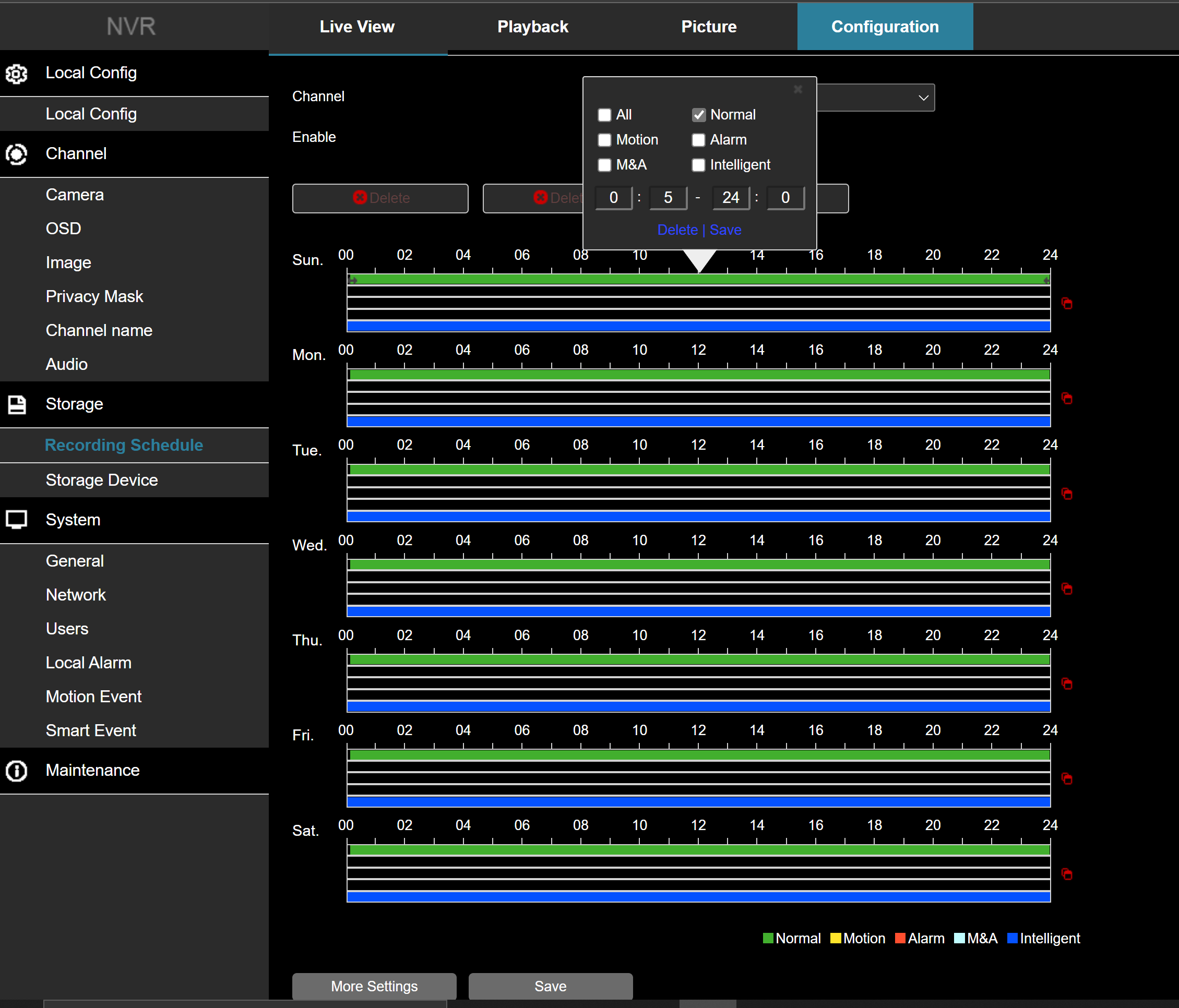Uncheck the Normal record type checkbox
This screenshot has height=1008, width=1179.
[x=699, y=115]
